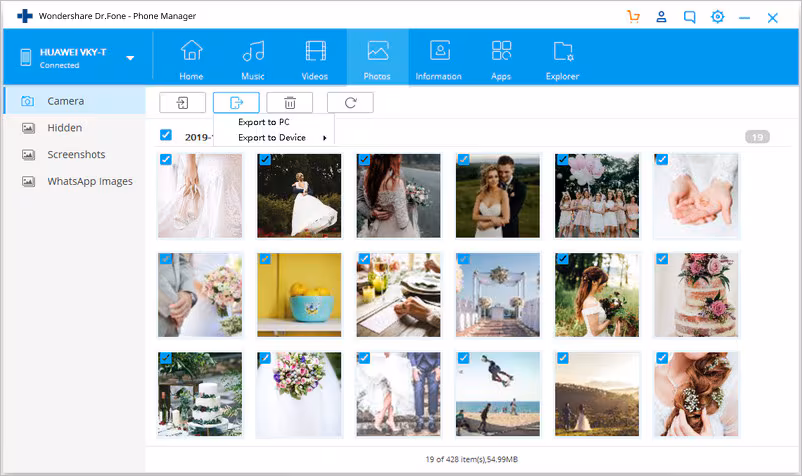Viewport: 802px width, 476px height.
Task: Click the refresh icon in toolbar
Action: (350, 103)
